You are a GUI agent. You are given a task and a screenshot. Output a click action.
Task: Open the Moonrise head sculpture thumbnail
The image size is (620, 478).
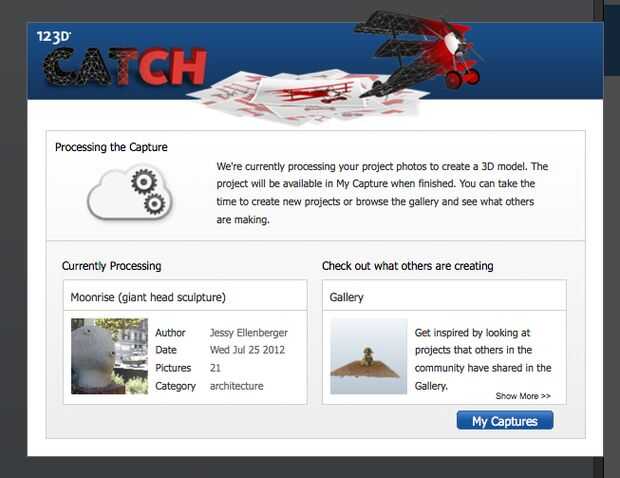[110, 356]
